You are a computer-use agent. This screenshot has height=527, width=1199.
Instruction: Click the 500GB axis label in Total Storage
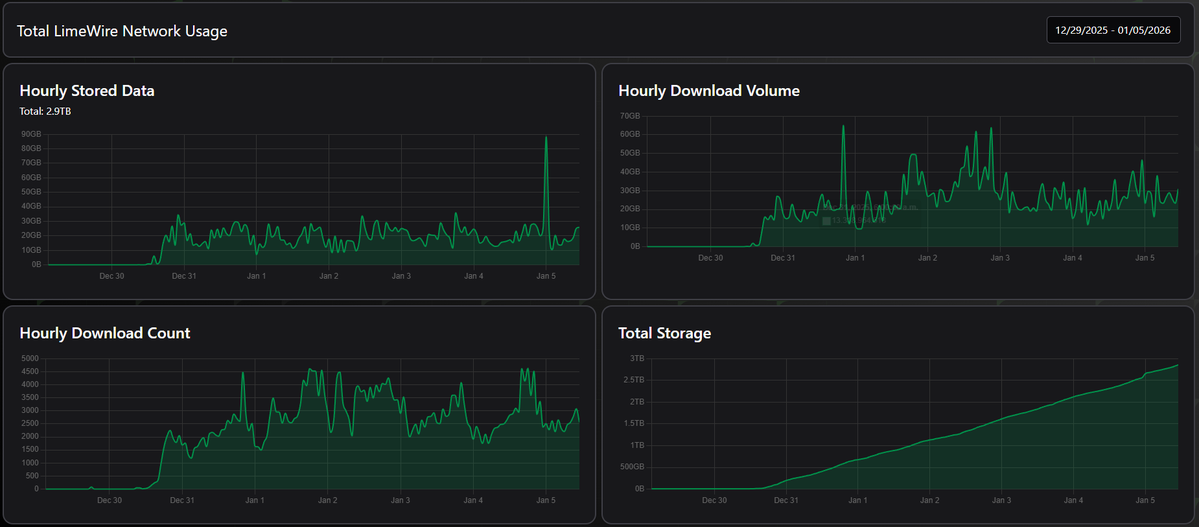(x=632, y=467)
